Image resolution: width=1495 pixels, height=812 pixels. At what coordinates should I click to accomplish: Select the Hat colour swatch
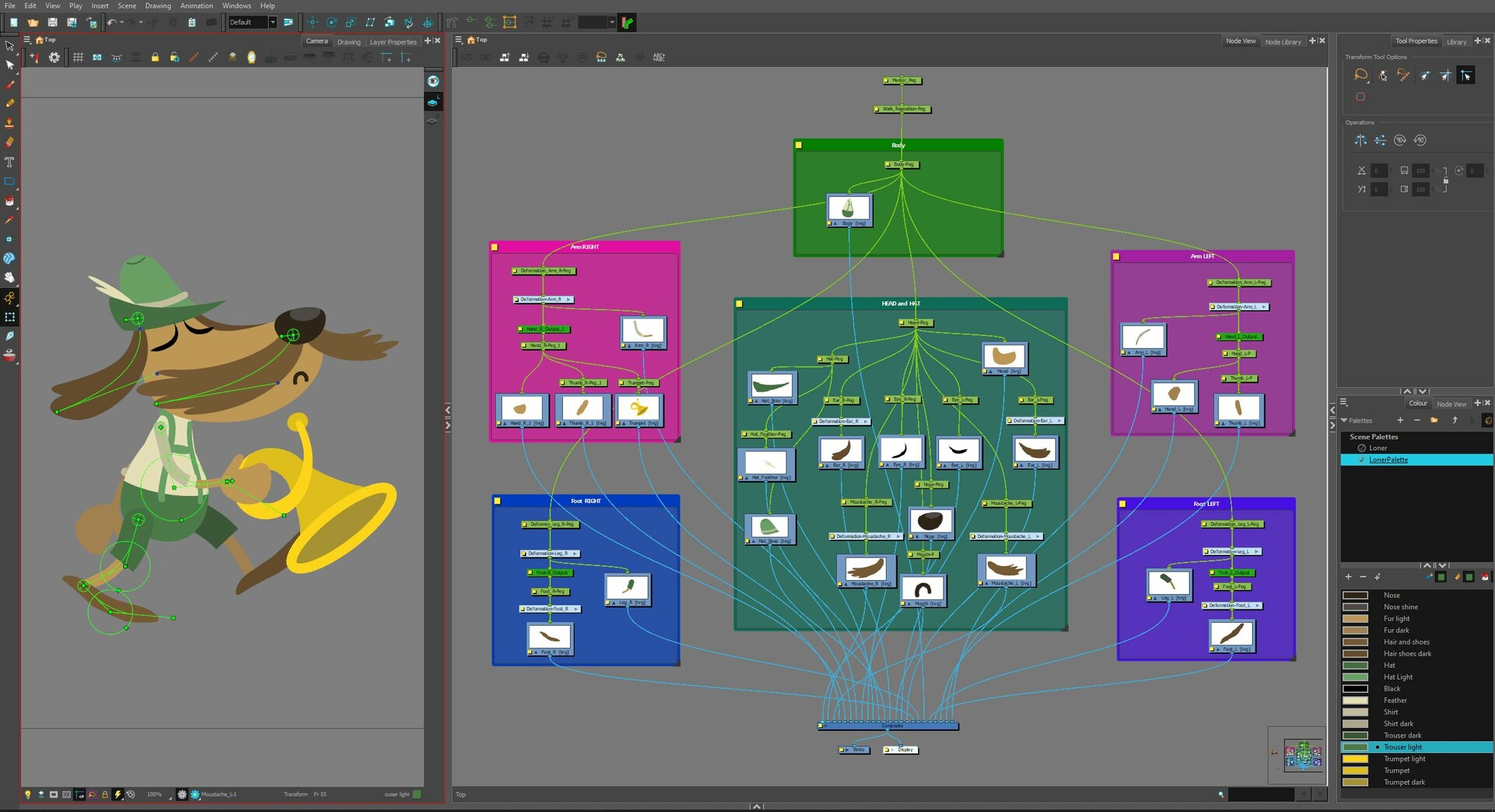1356,666
